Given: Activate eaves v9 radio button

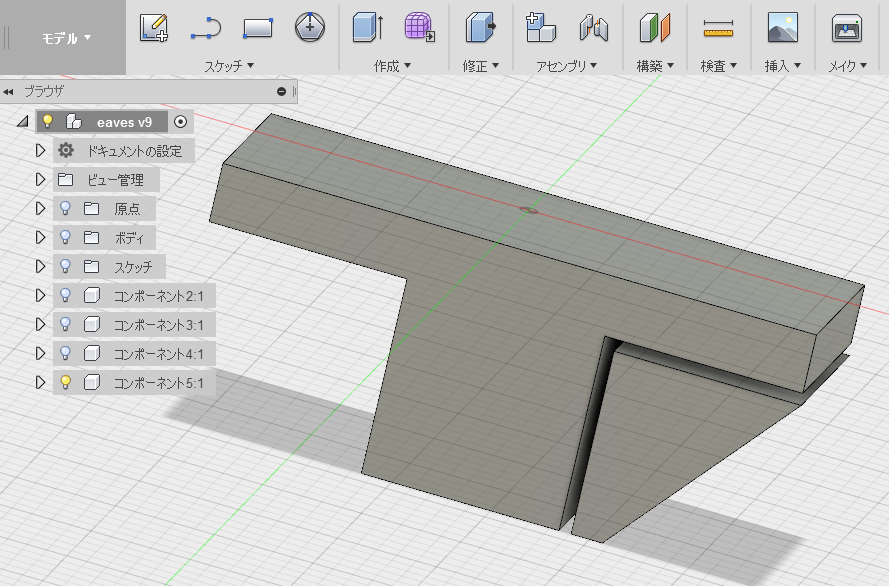Looking at the screenshot, I should [x=180, y=121].
